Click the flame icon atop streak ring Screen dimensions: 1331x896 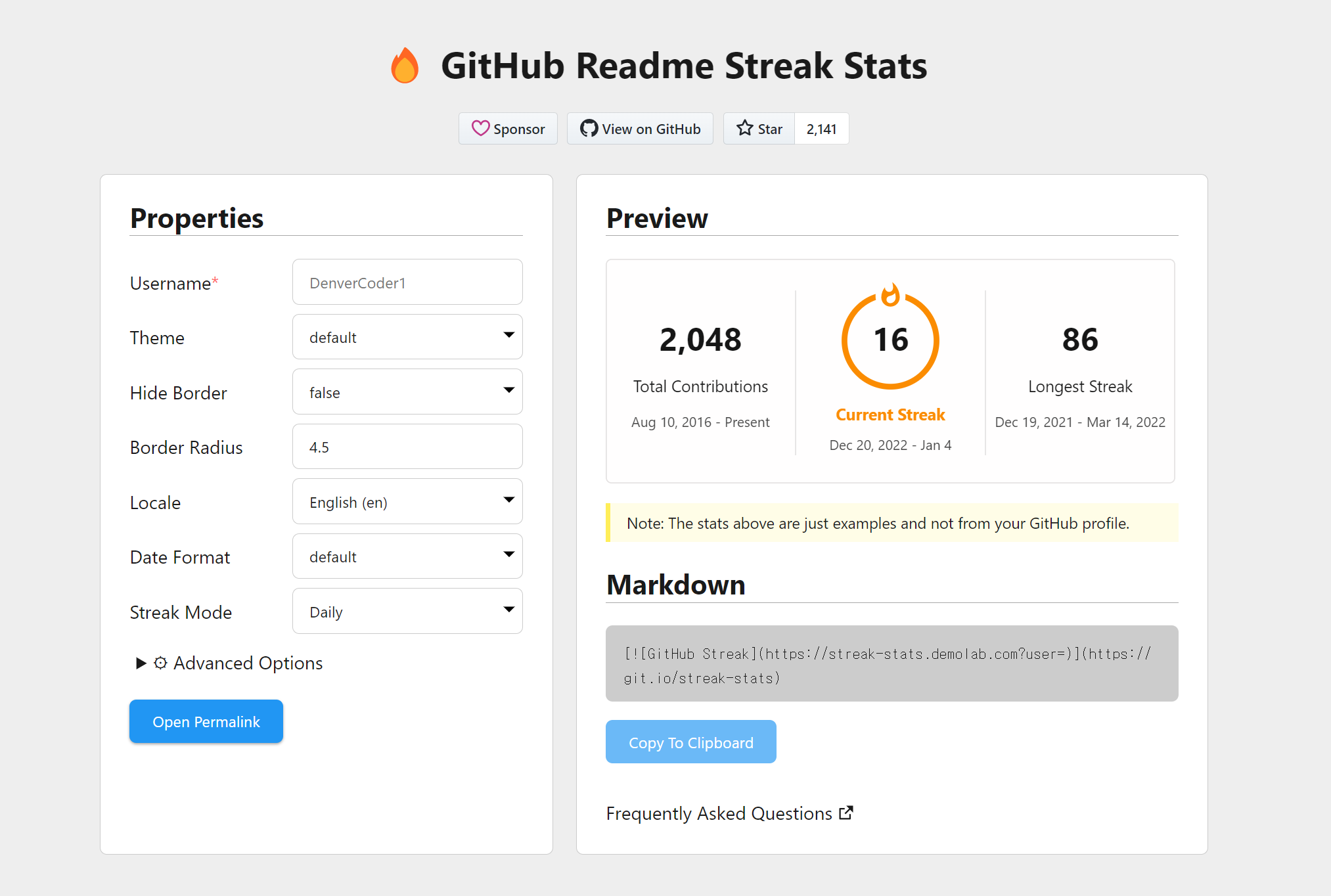point(890,295)
